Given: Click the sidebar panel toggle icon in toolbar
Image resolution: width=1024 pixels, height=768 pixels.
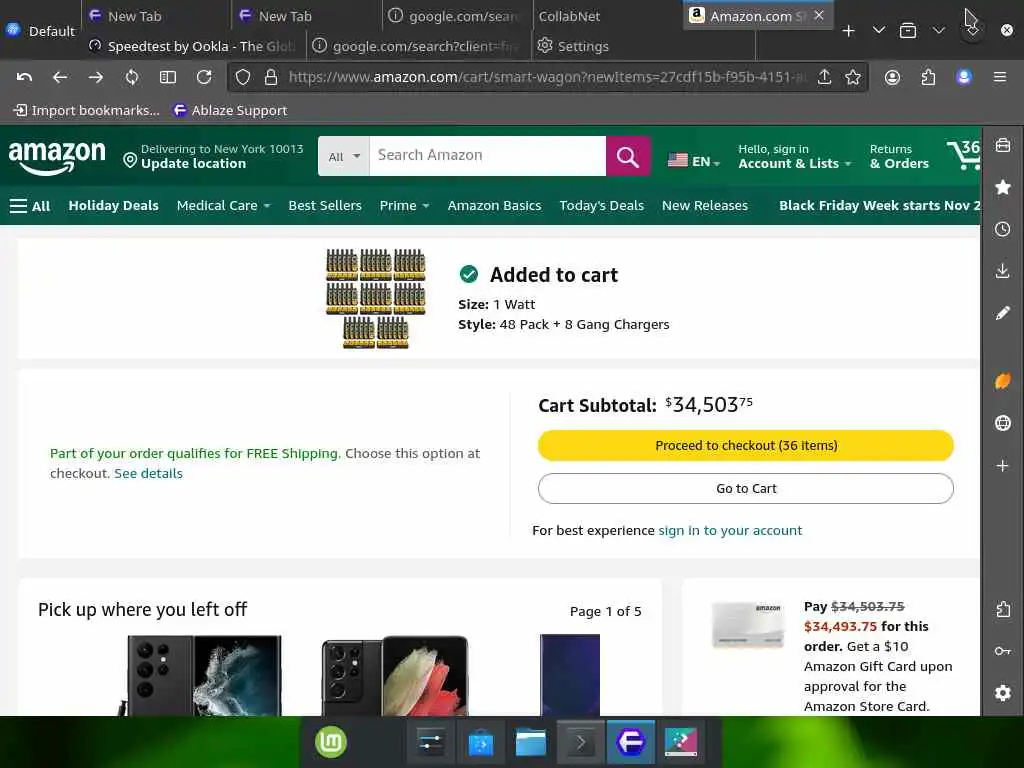Looking at the screenshot, I should [x=168, y=77].
